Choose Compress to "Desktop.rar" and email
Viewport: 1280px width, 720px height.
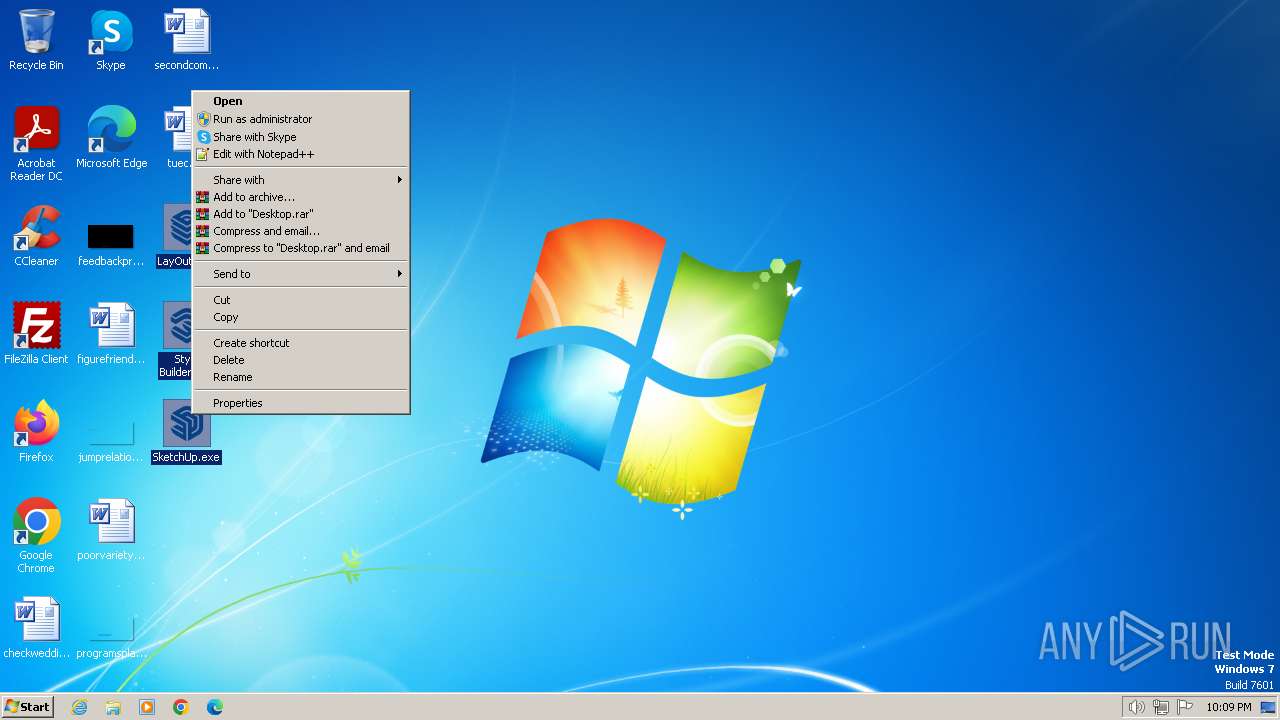(301, 248)
